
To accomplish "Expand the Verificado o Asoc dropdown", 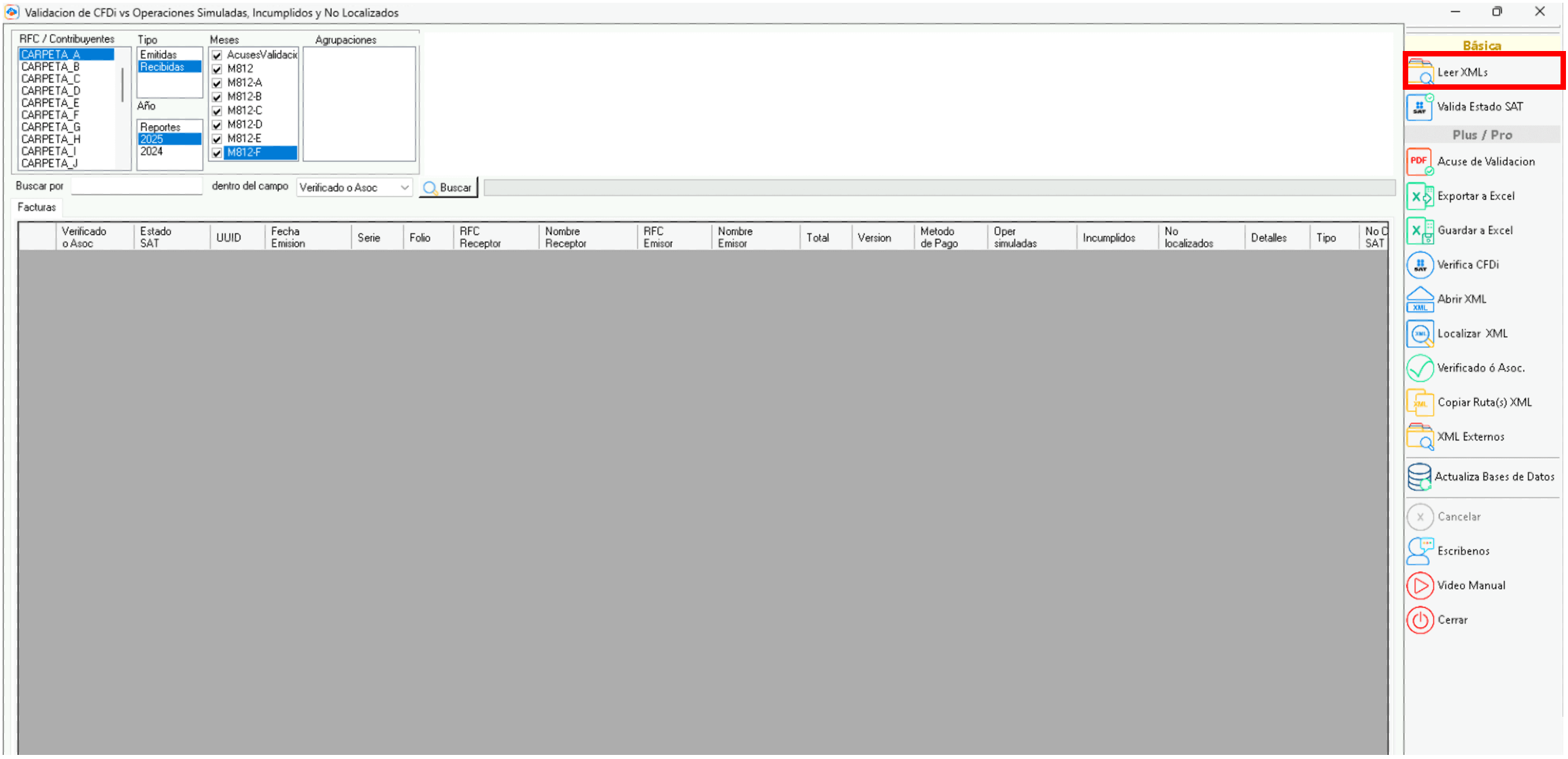I will [x=405, y=188].
